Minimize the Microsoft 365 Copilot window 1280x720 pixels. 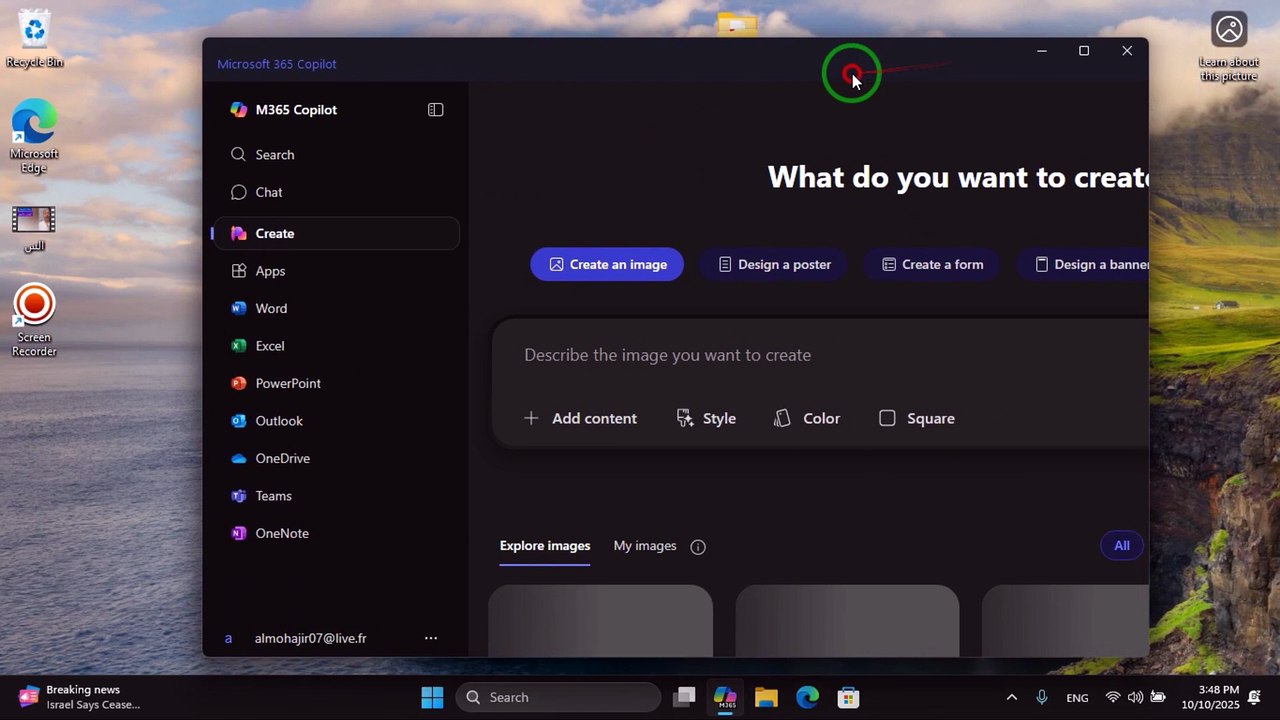pos(1041,51)
